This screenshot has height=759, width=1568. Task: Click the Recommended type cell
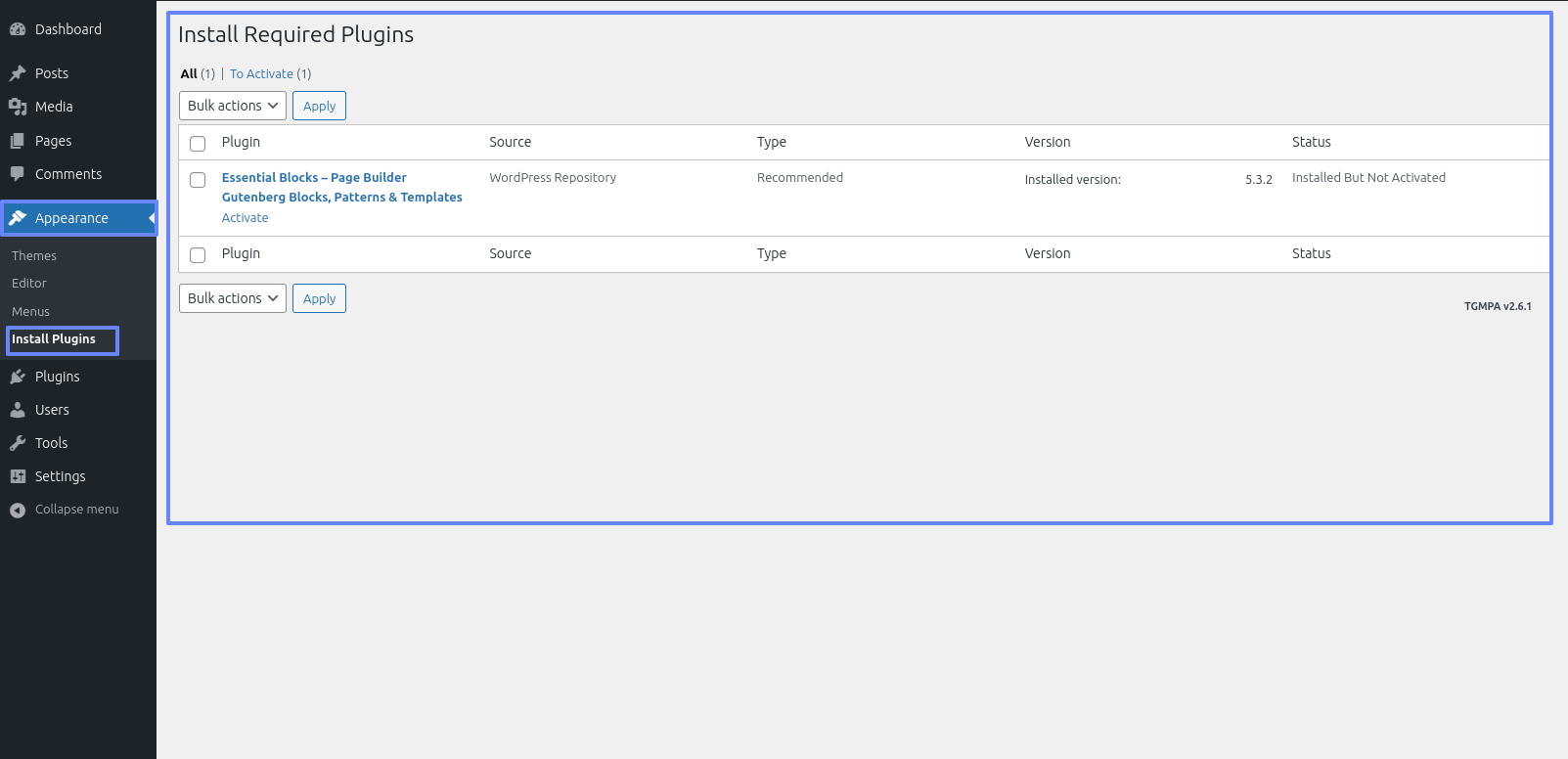800,178
